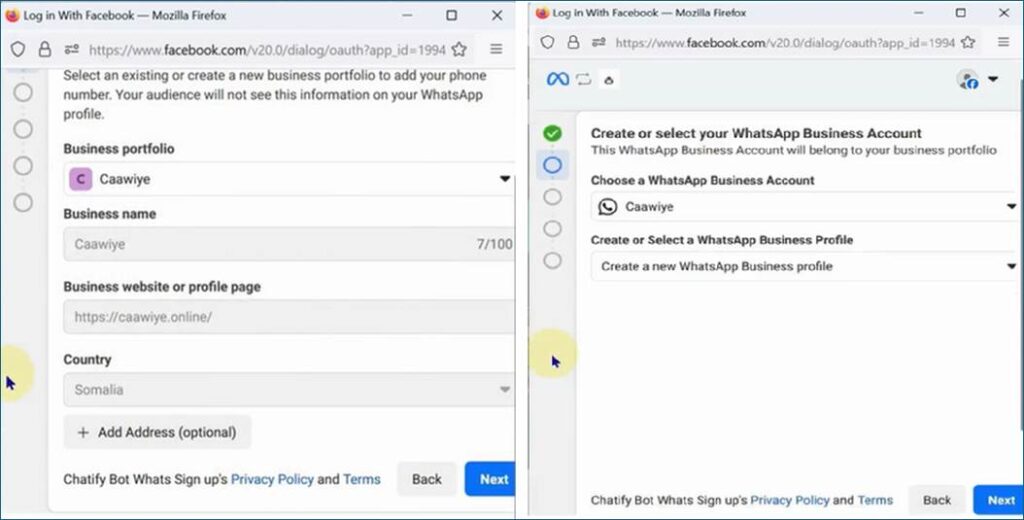Open the Business portfolio dropdown

click(288, 180)
